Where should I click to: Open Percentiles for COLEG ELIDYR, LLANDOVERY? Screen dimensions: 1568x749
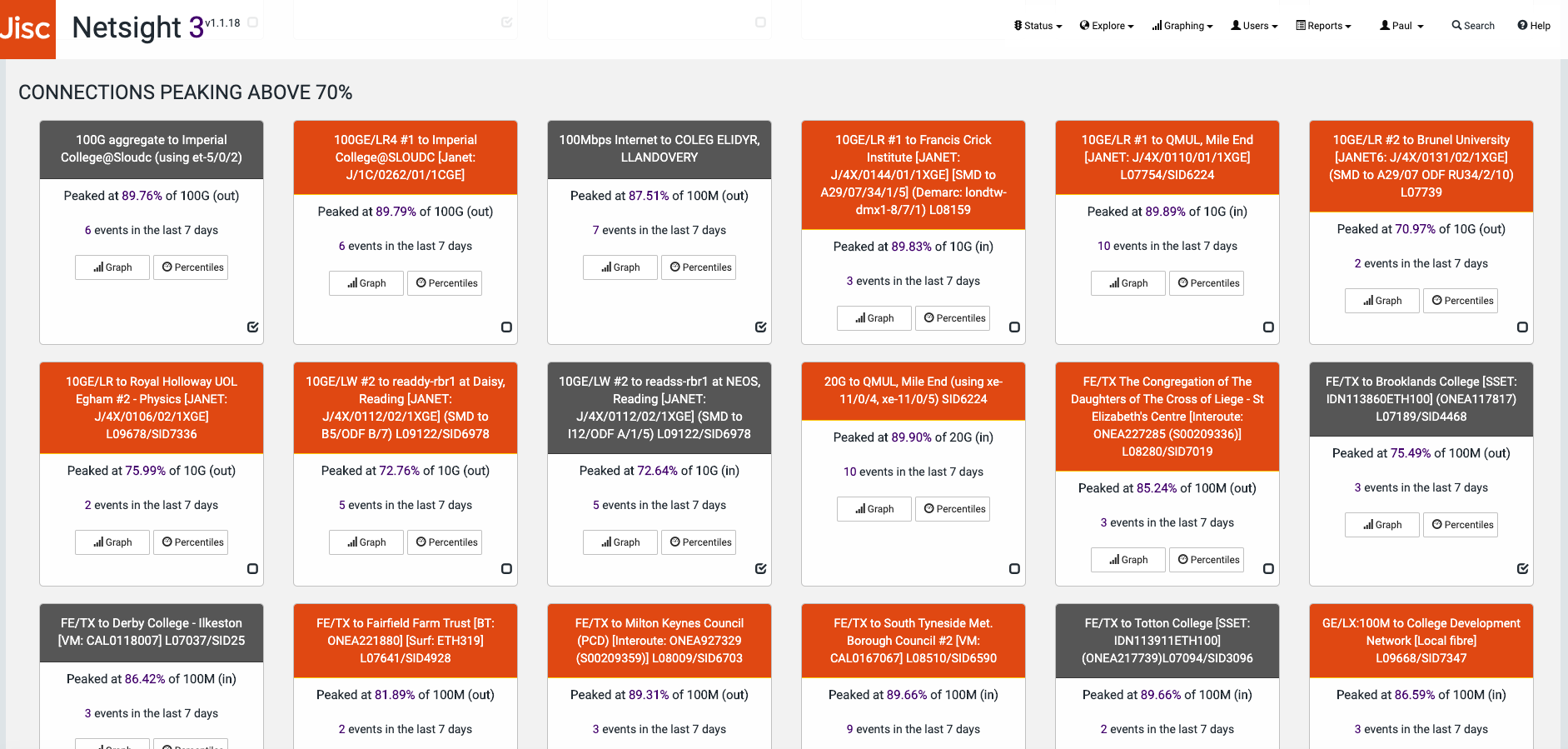pyautogui.click(x=699, y=267)
